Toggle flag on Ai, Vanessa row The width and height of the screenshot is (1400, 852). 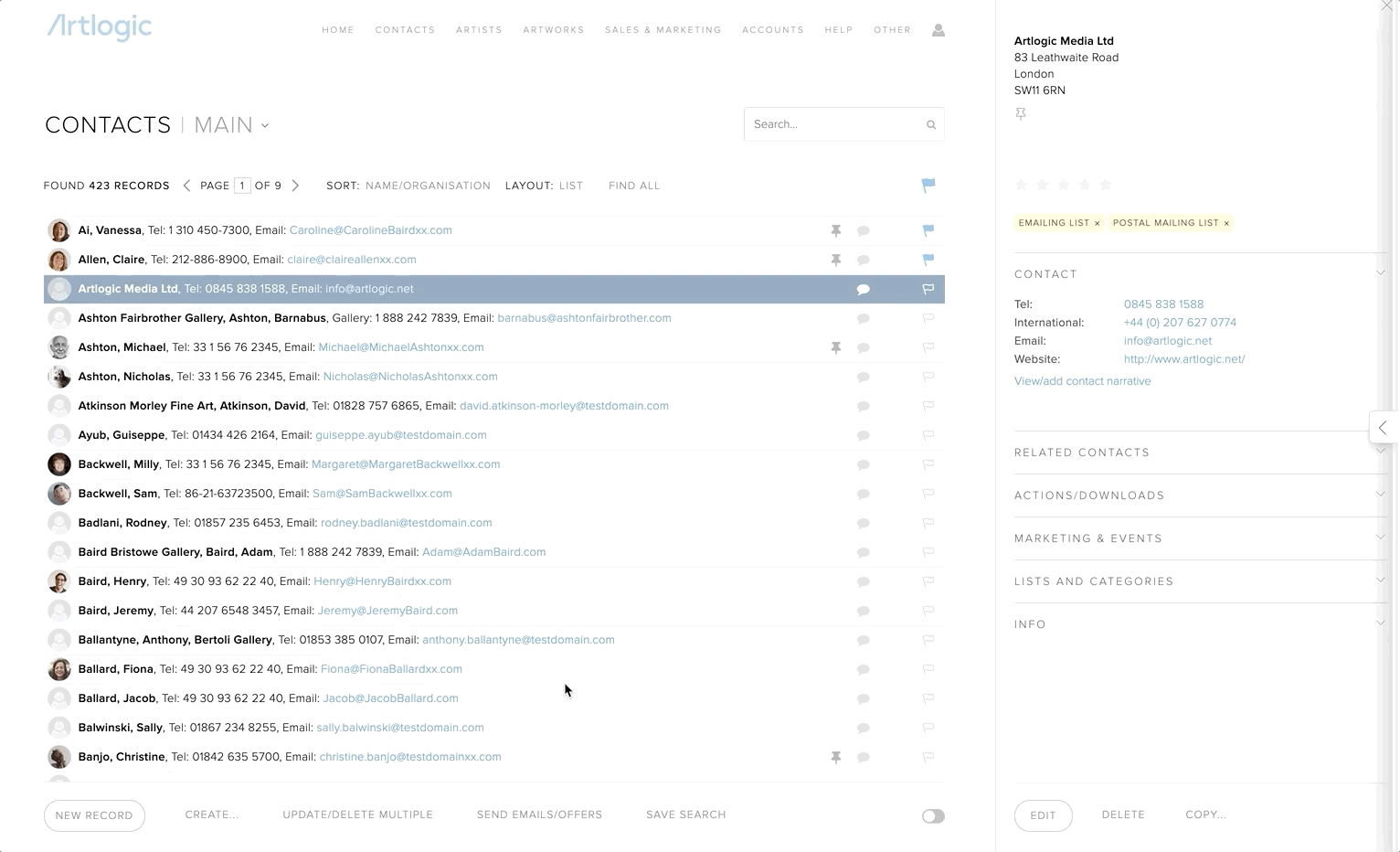(x=928, y=230)
